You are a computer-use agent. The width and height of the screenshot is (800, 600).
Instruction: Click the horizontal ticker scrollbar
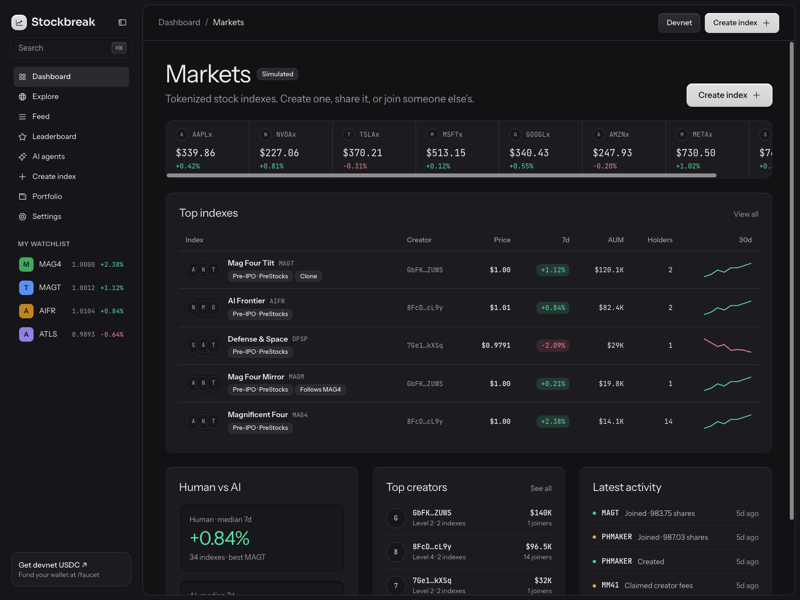point(441,176)
